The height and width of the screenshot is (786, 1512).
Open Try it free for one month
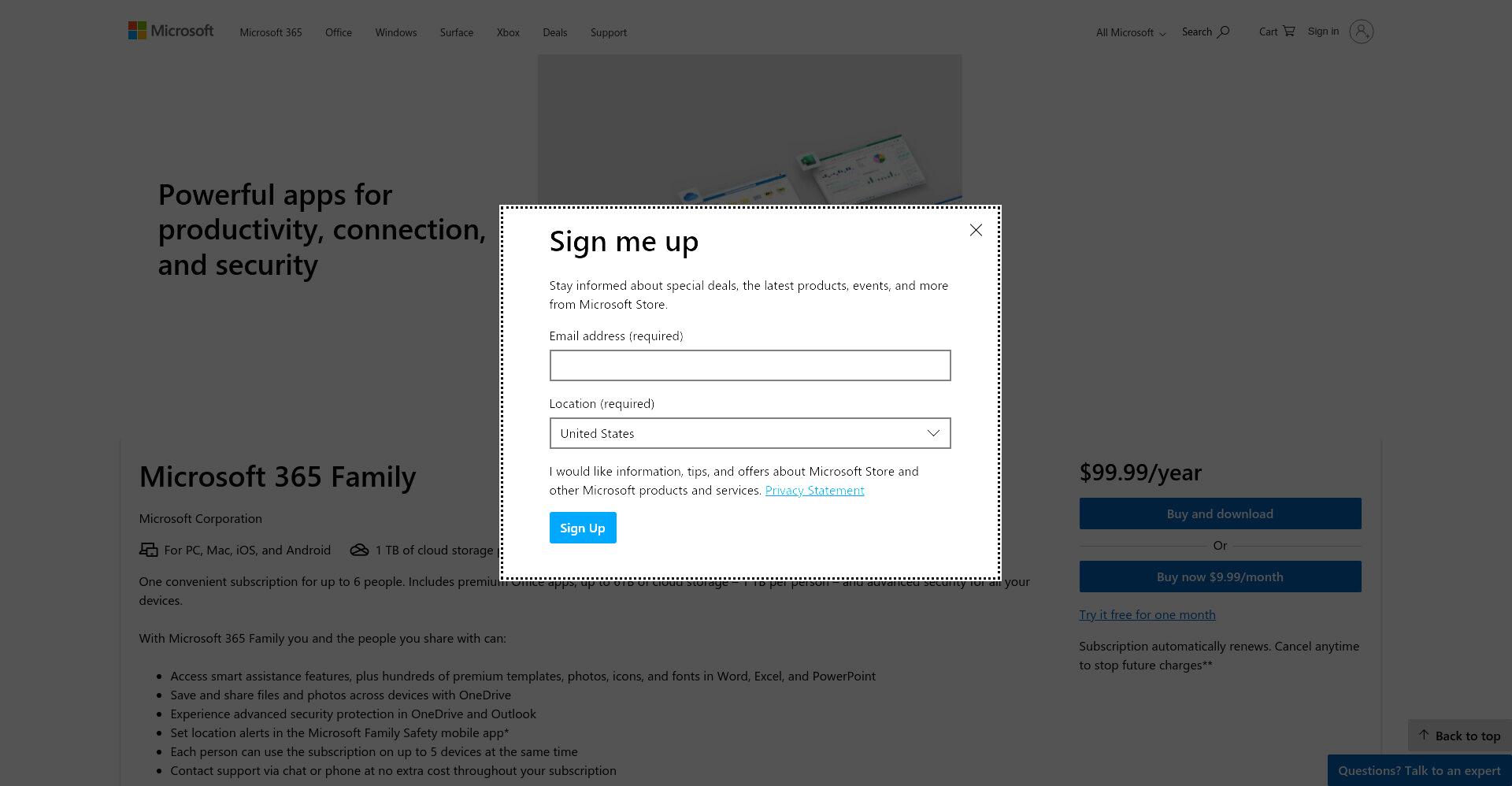click(x=1147, y=614)
